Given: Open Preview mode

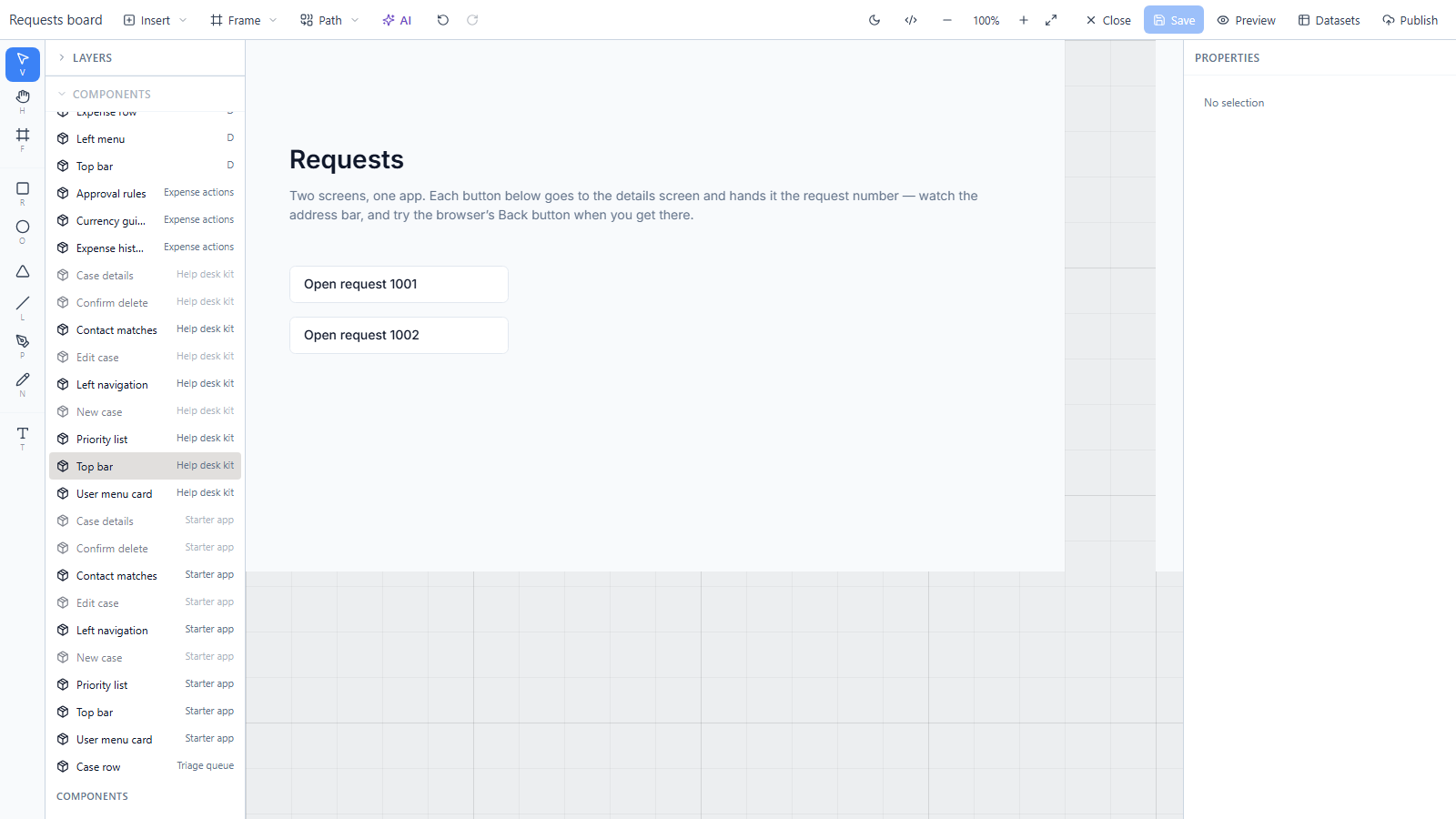Looking at the screenshot, I should [1247, 20].
